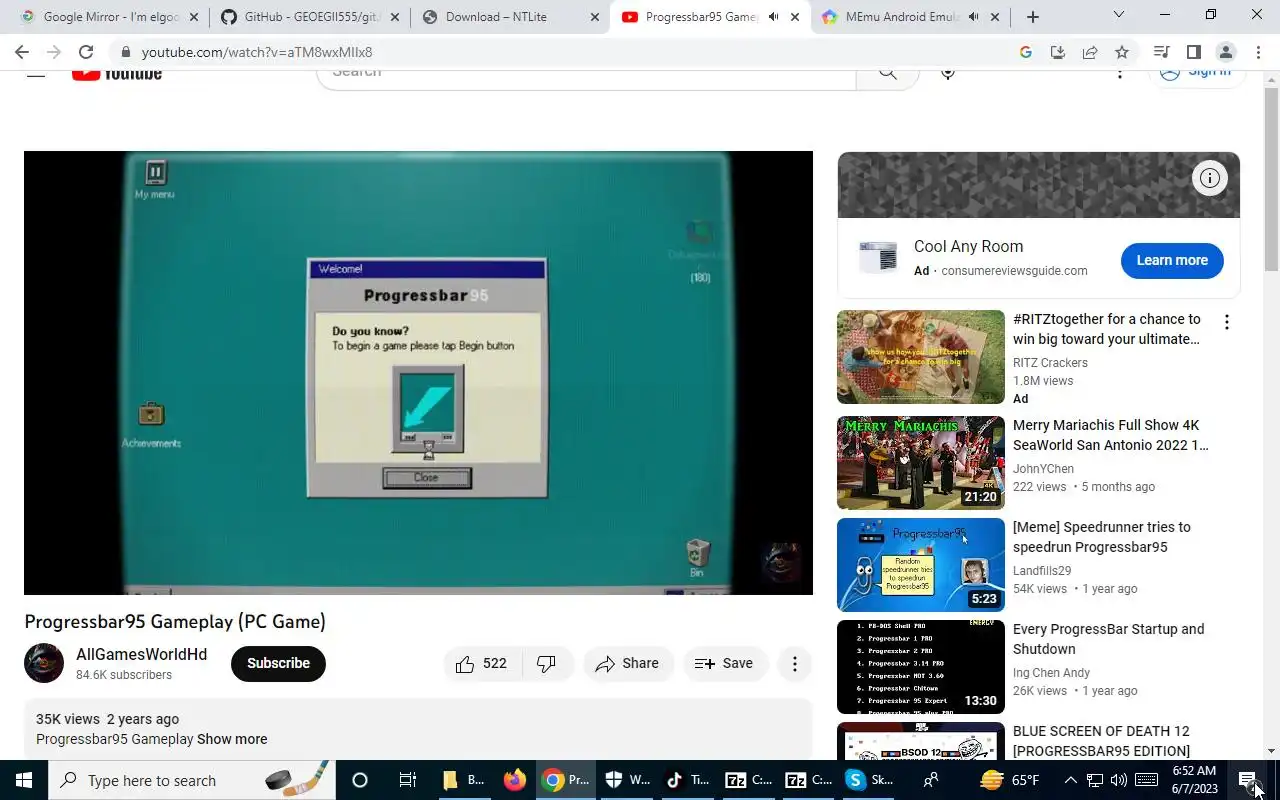
Task: Open the notification center icon
Action: (1248, 780)
